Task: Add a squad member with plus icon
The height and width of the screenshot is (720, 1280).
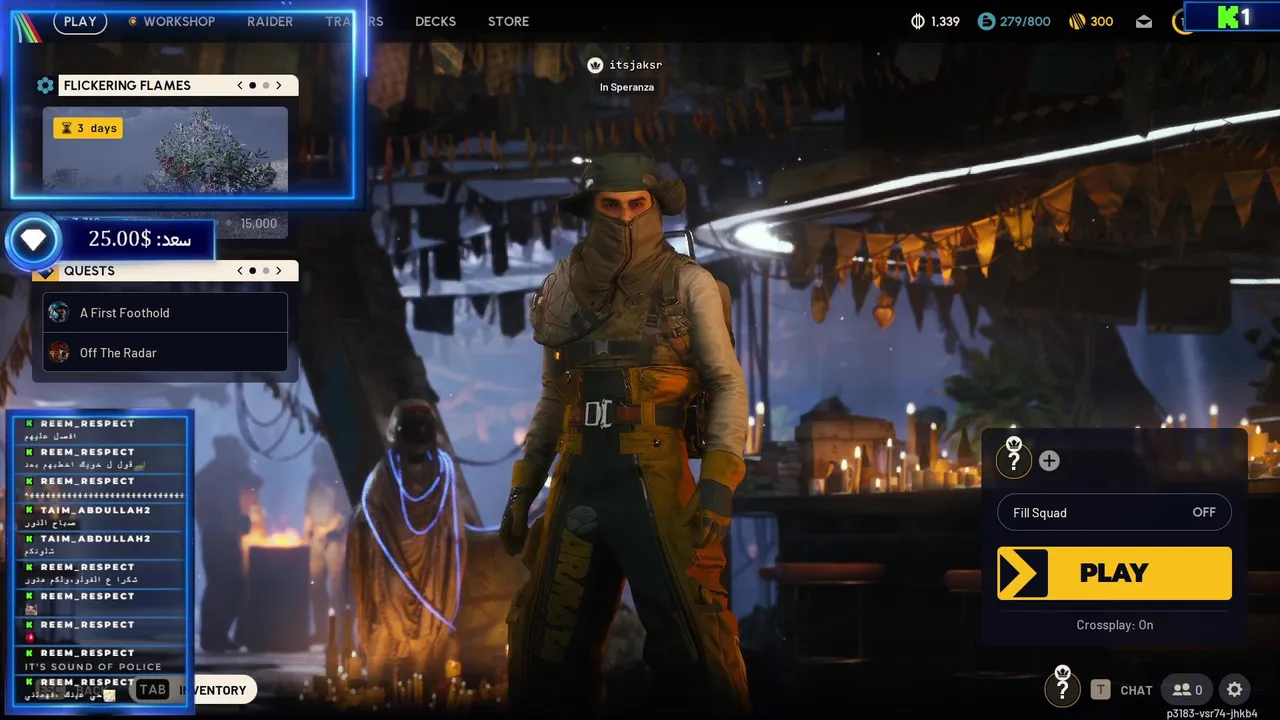Action: click(x=1049, y=460)
